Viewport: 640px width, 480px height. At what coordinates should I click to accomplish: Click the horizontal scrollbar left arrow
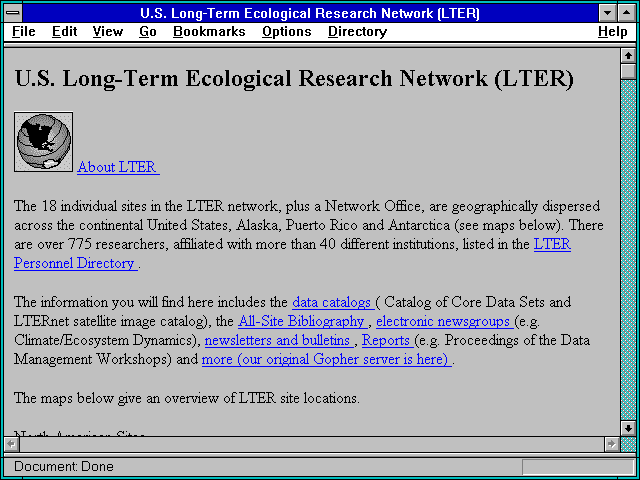11,444
